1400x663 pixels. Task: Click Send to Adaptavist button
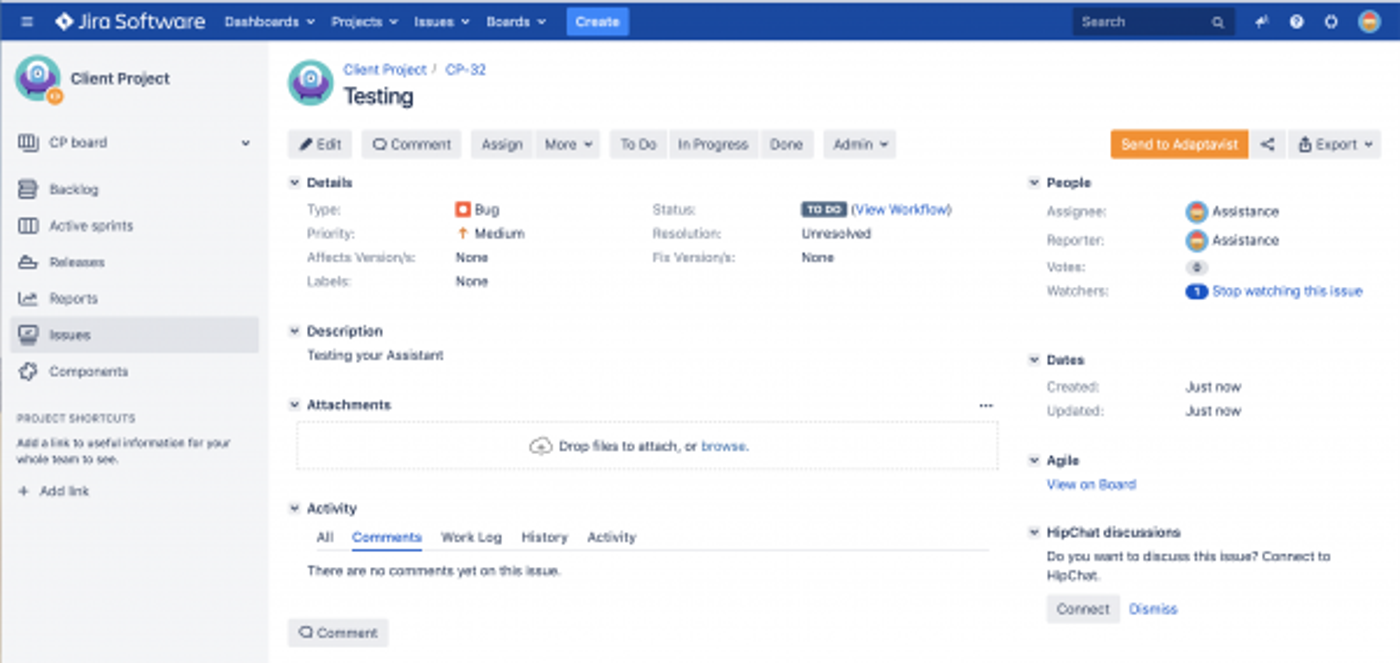coord(1179,144)
